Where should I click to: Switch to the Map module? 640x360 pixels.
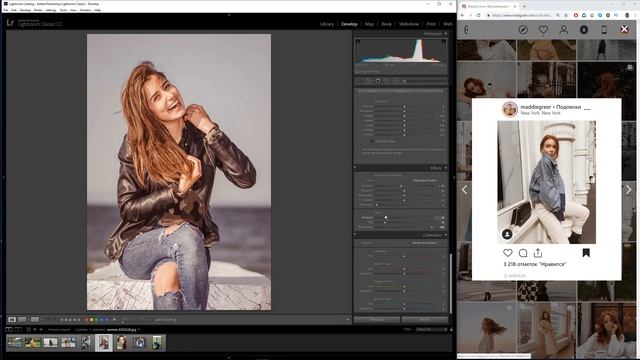pyautogui.click(x=369, y=24)
